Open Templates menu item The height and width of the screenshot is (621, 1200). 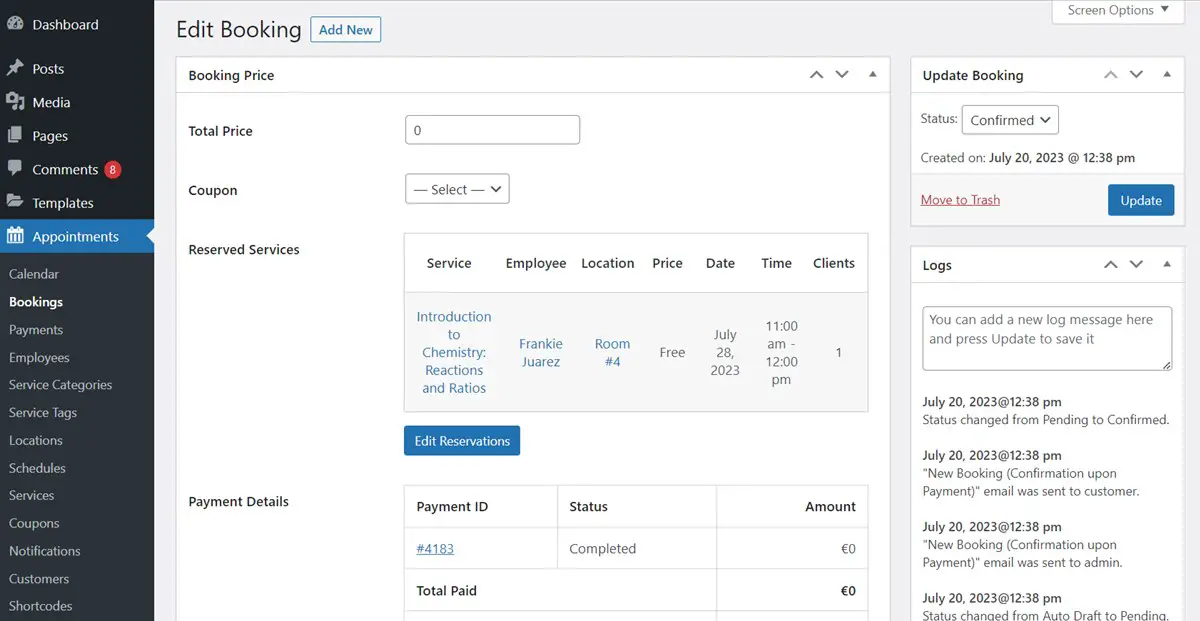coord(63,203)
